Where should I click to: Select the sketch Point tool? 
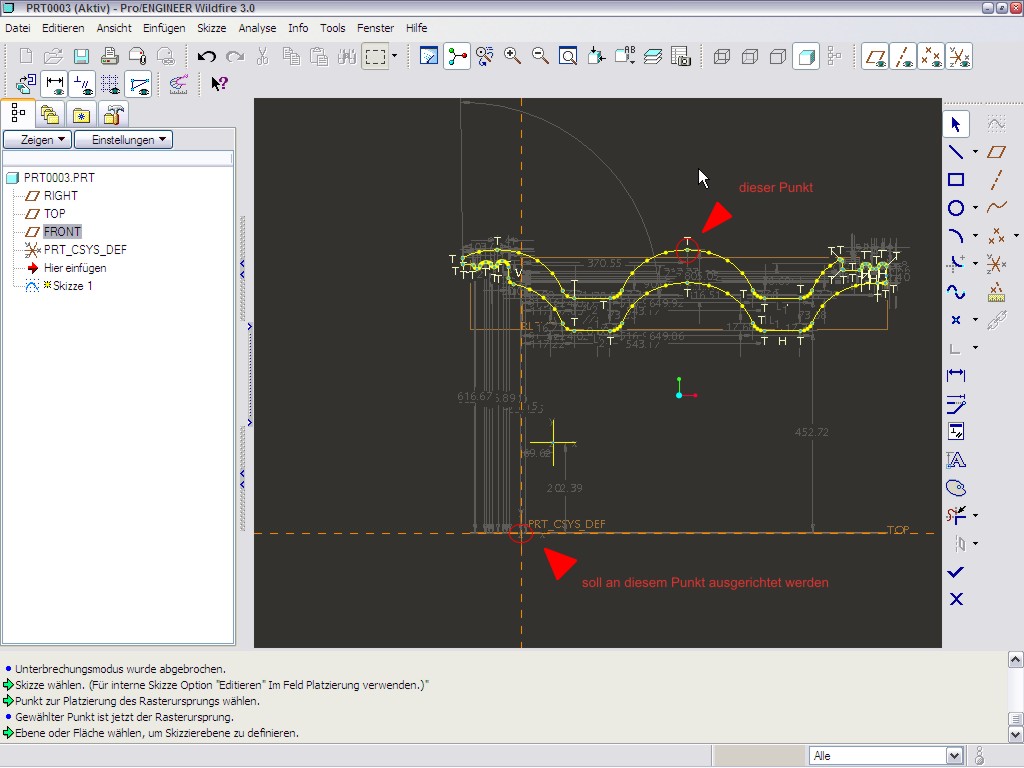tap(956, 320)
